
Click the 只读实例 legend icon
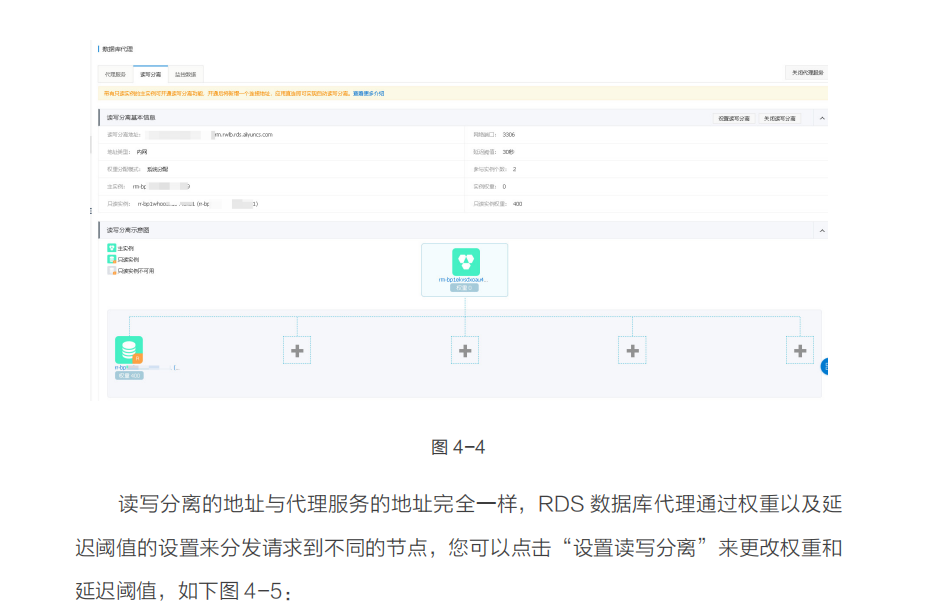110,260
